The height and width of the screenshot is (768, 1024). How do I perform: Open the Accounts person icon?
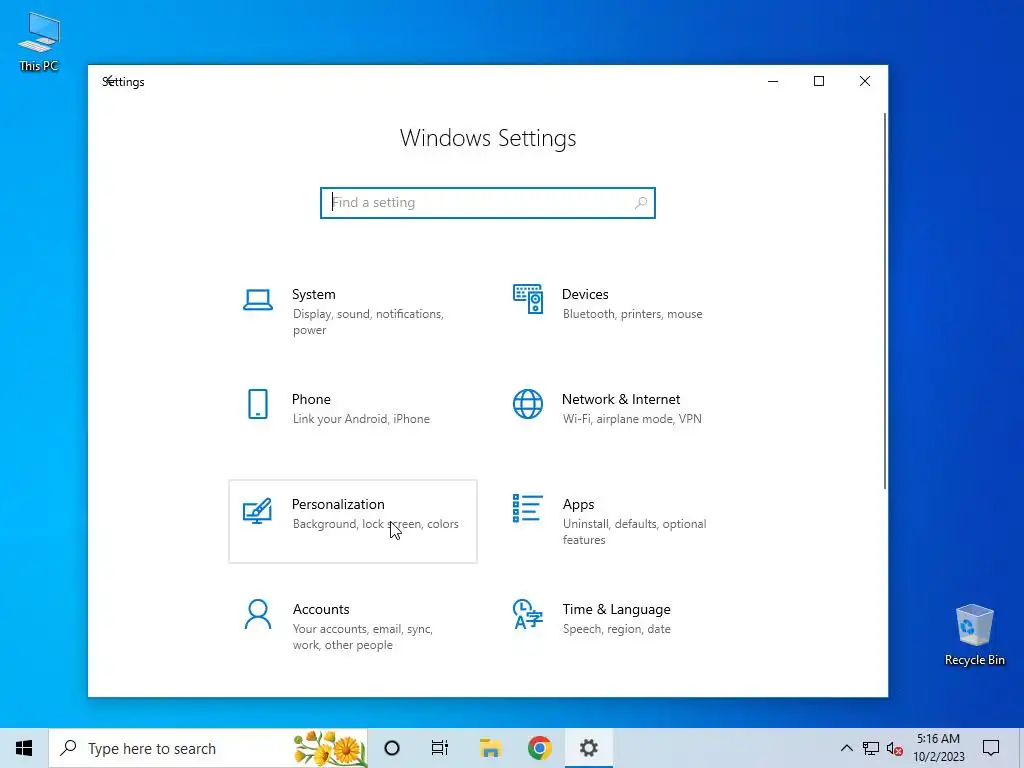(x=258, y=615)
